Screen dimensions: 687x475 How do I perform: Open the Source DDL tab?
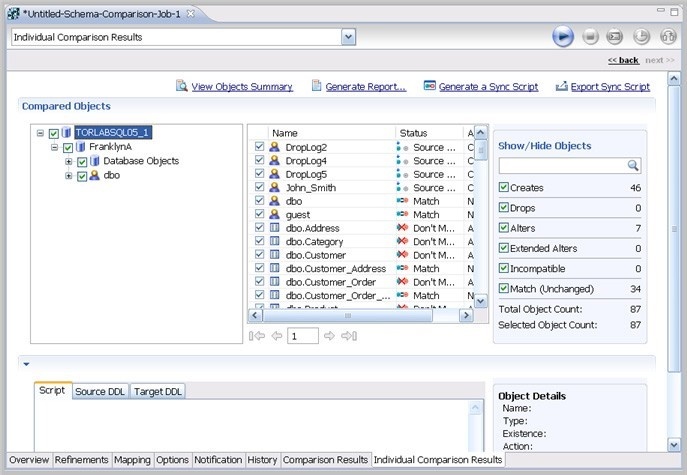pos(100,391)
